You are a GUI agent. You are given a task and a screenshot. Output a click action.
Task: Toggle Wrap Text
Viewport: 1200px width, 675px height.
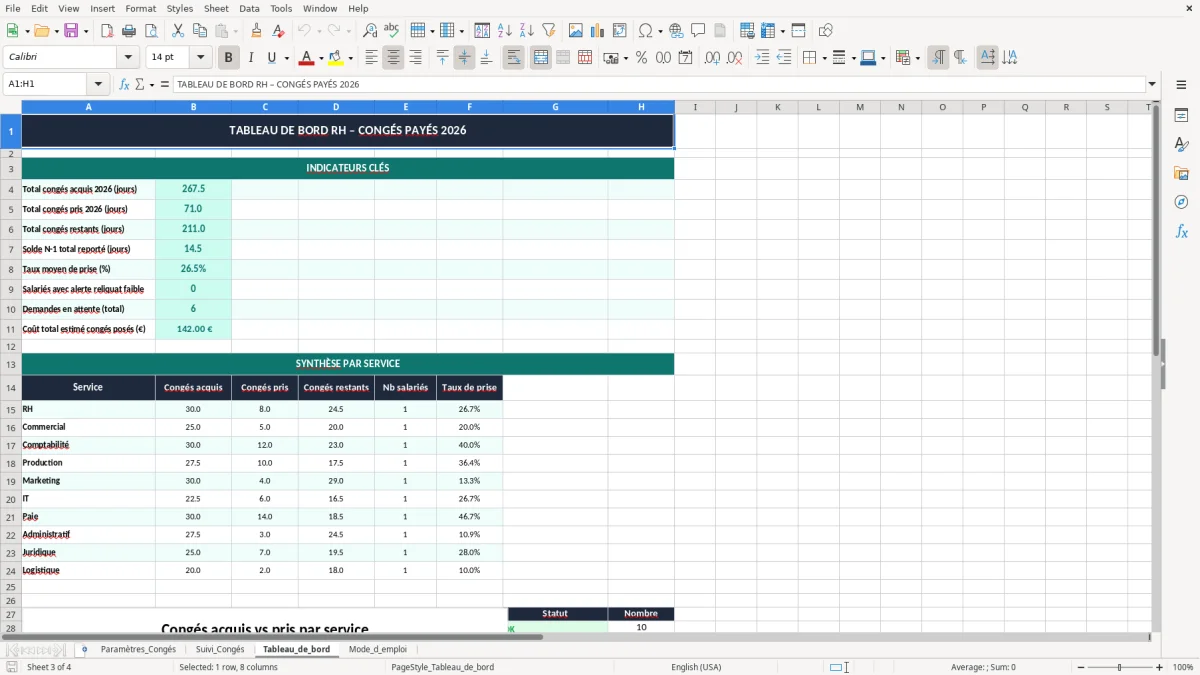[514, 58]
